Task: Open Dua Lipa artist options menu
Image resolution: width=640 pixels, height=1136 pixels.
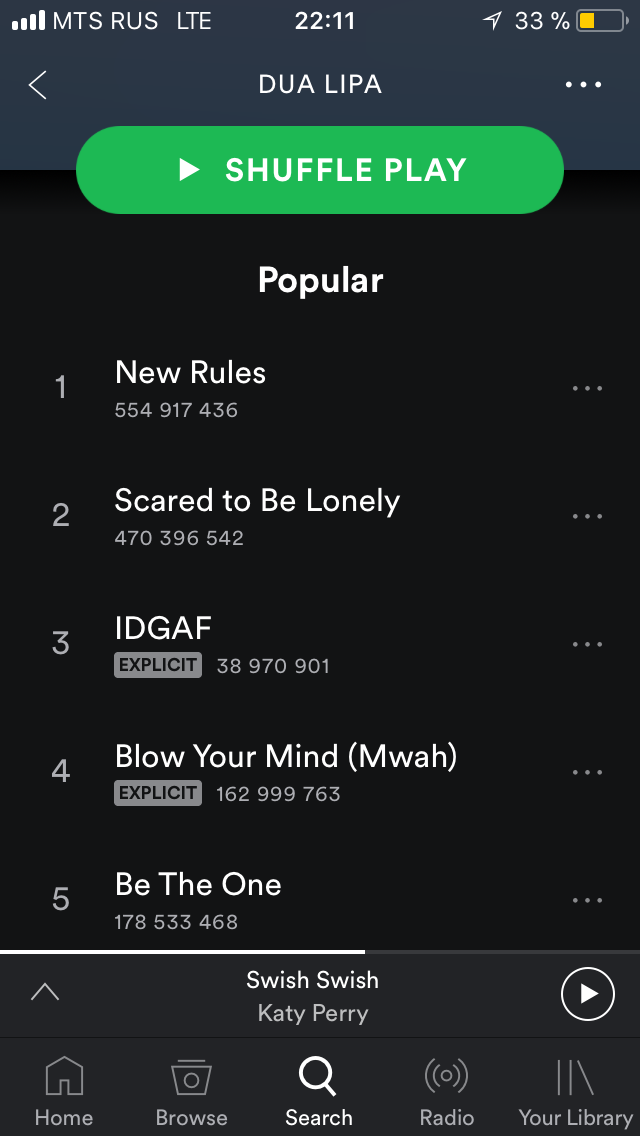Action: [x=584, y=85]
